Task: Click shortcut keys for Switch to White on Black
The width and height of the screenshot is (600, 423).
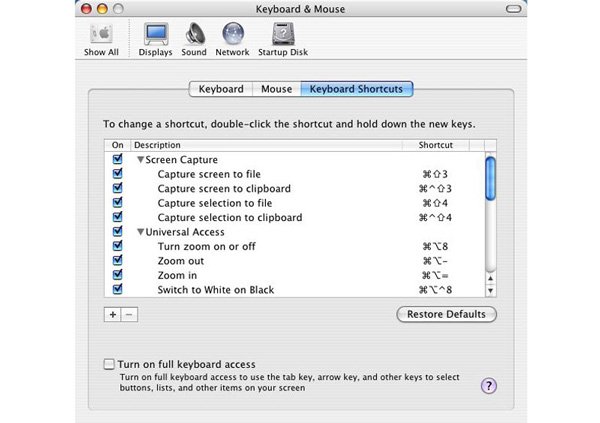Action: 435,290
